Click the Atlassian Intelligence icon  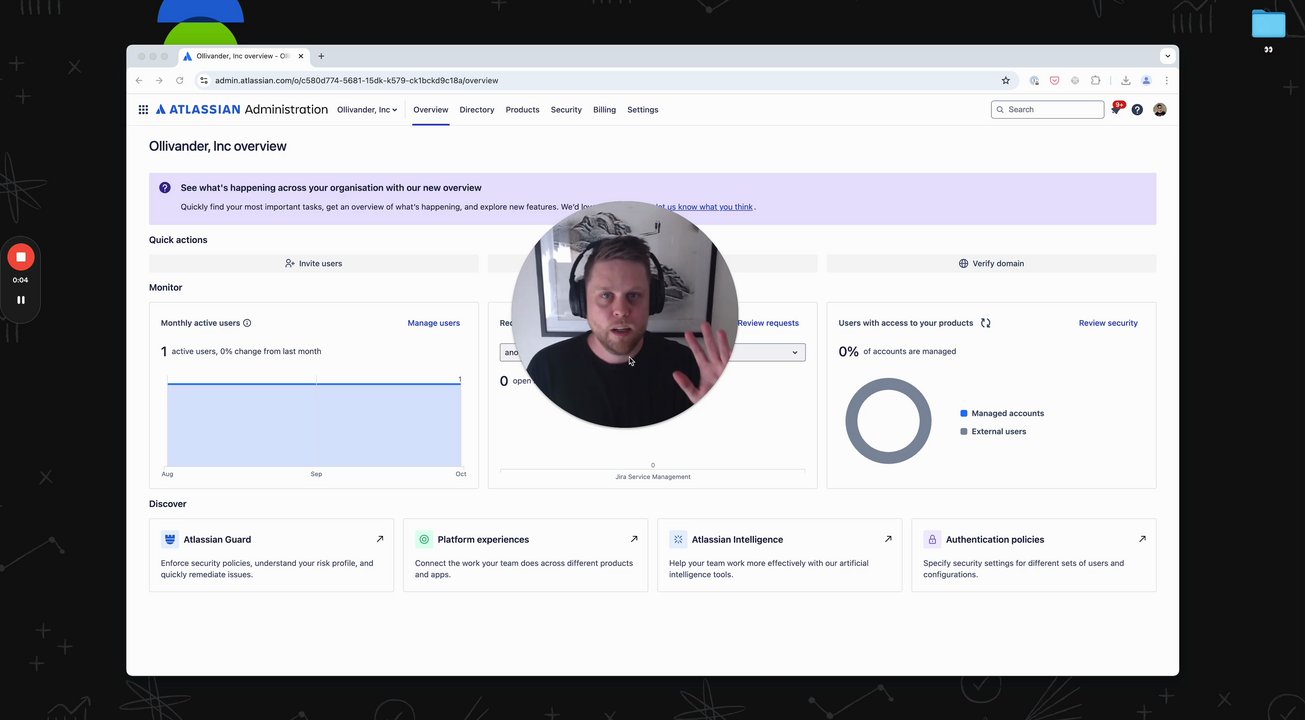(678, 539)
